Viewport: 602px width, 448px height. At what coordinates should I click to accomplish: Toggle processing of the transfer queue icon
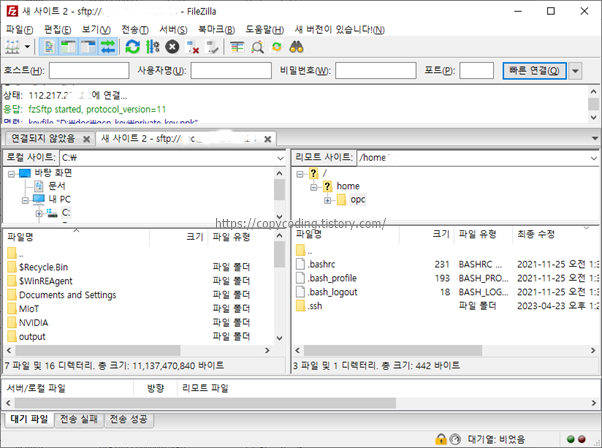click(152, 47)
